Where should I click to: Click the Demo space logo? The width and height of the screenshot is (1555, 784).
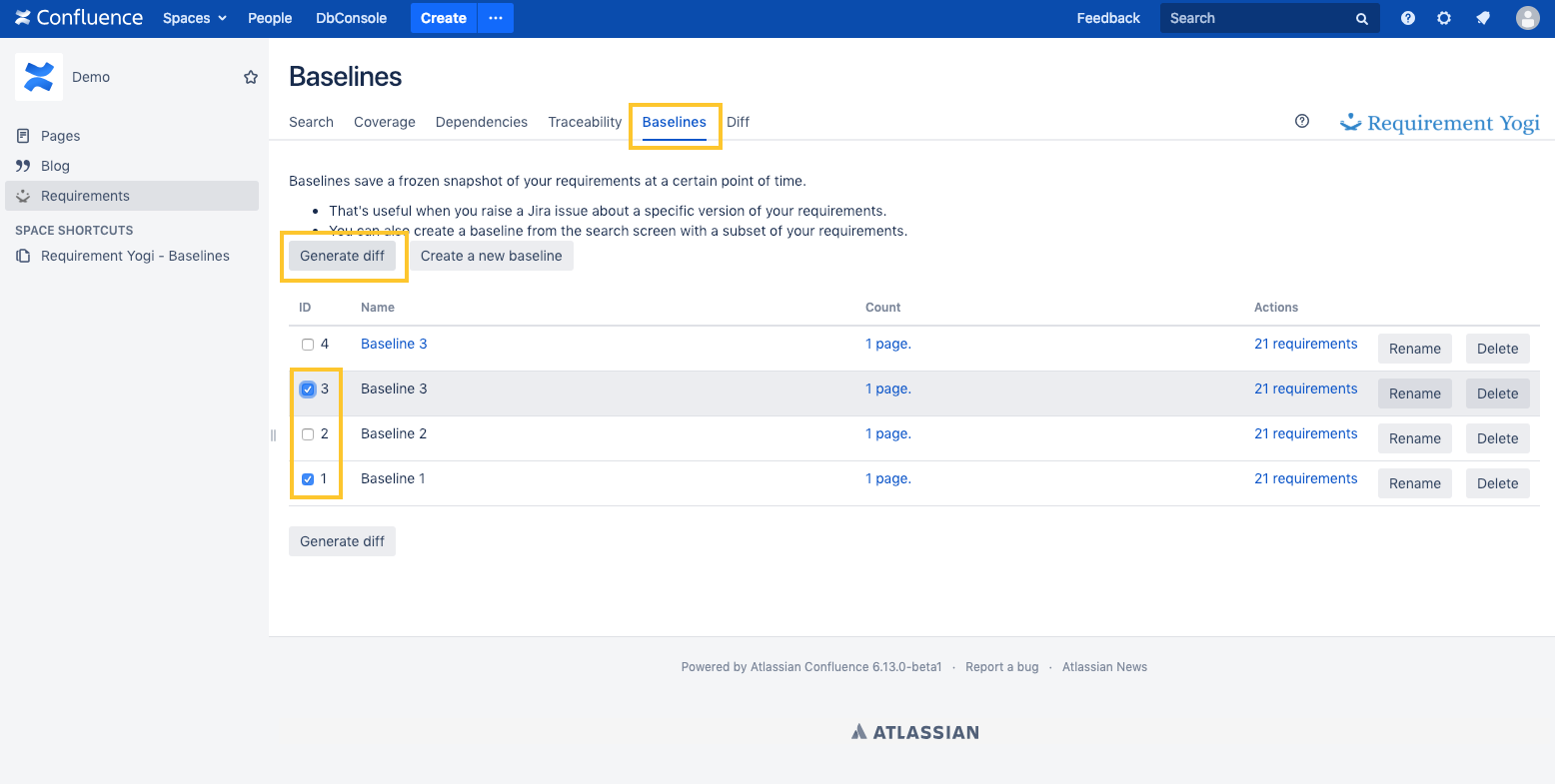(x=39, y=77)
